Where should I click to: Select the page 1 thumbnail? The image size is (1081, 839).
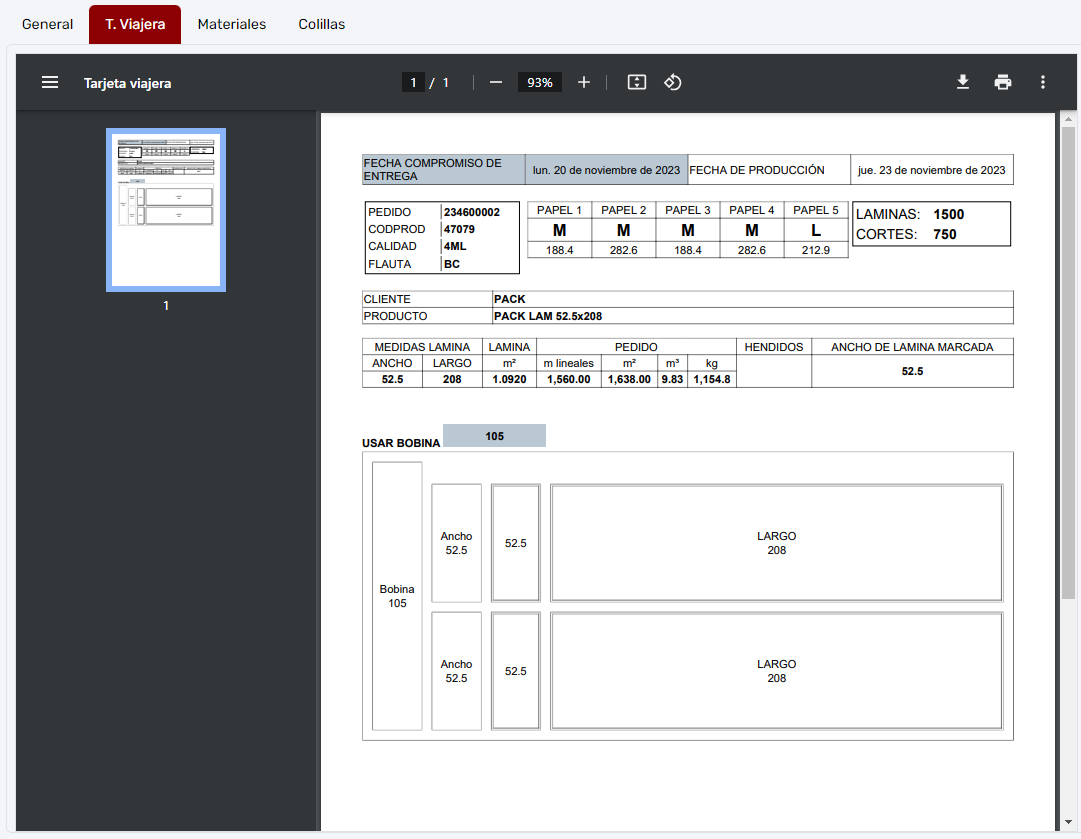pyautogui.click(x=166, y=210)
